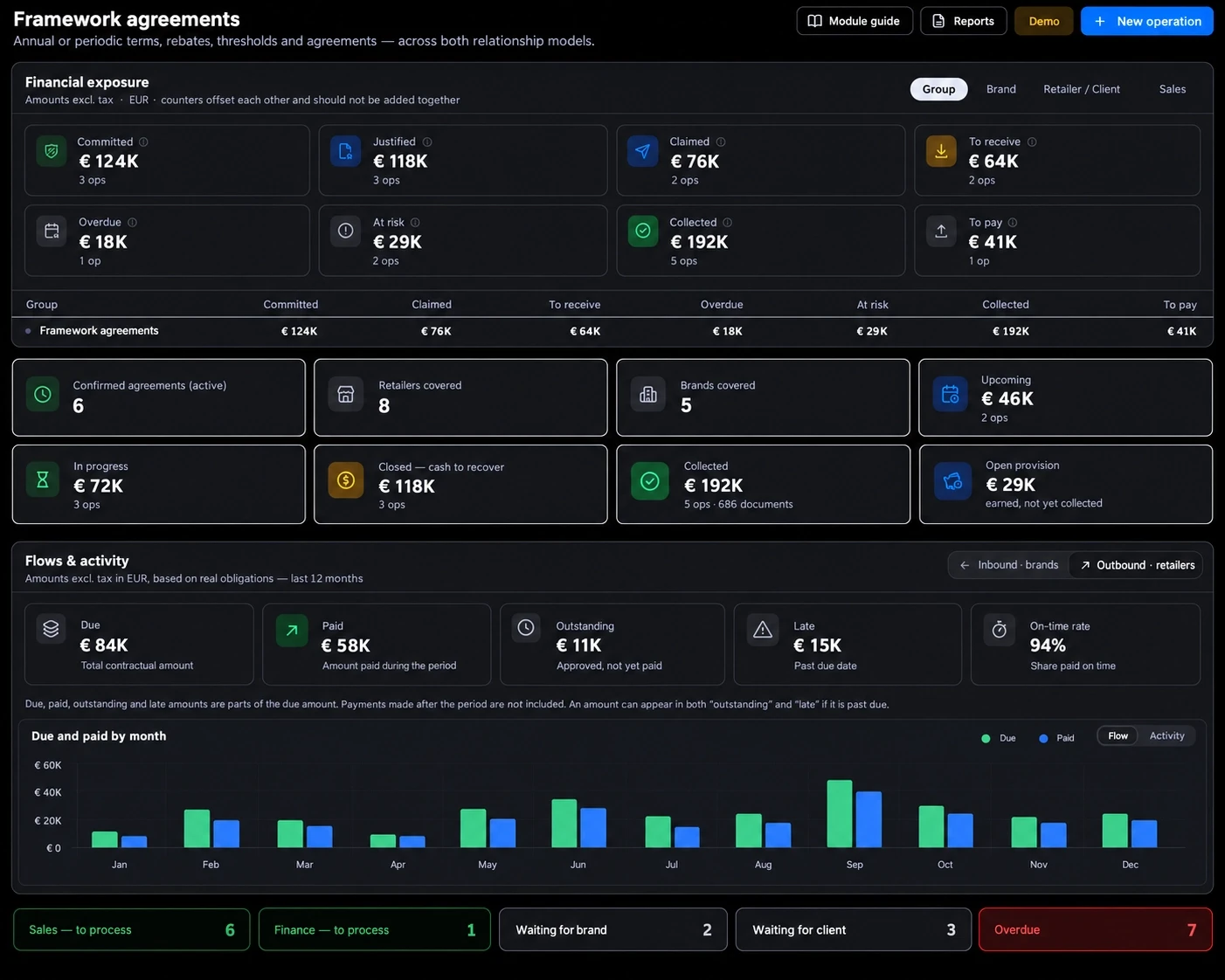The image size is (1225, 980).
Task: Select the Group exposure view
Action: pos(938,89)
